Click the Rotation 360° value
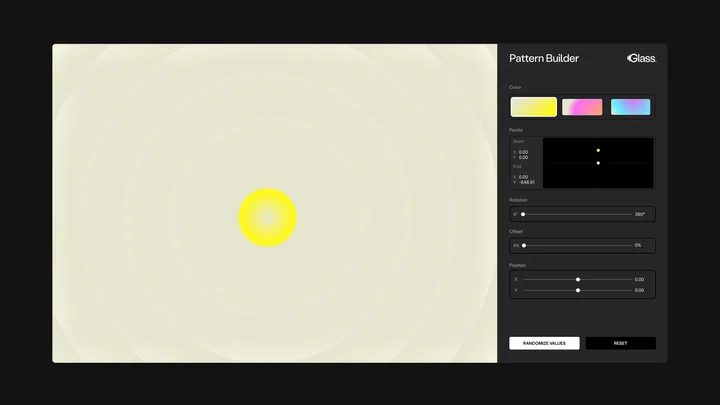The width and height of the screenshot is (720, 405). click(640, 214)
